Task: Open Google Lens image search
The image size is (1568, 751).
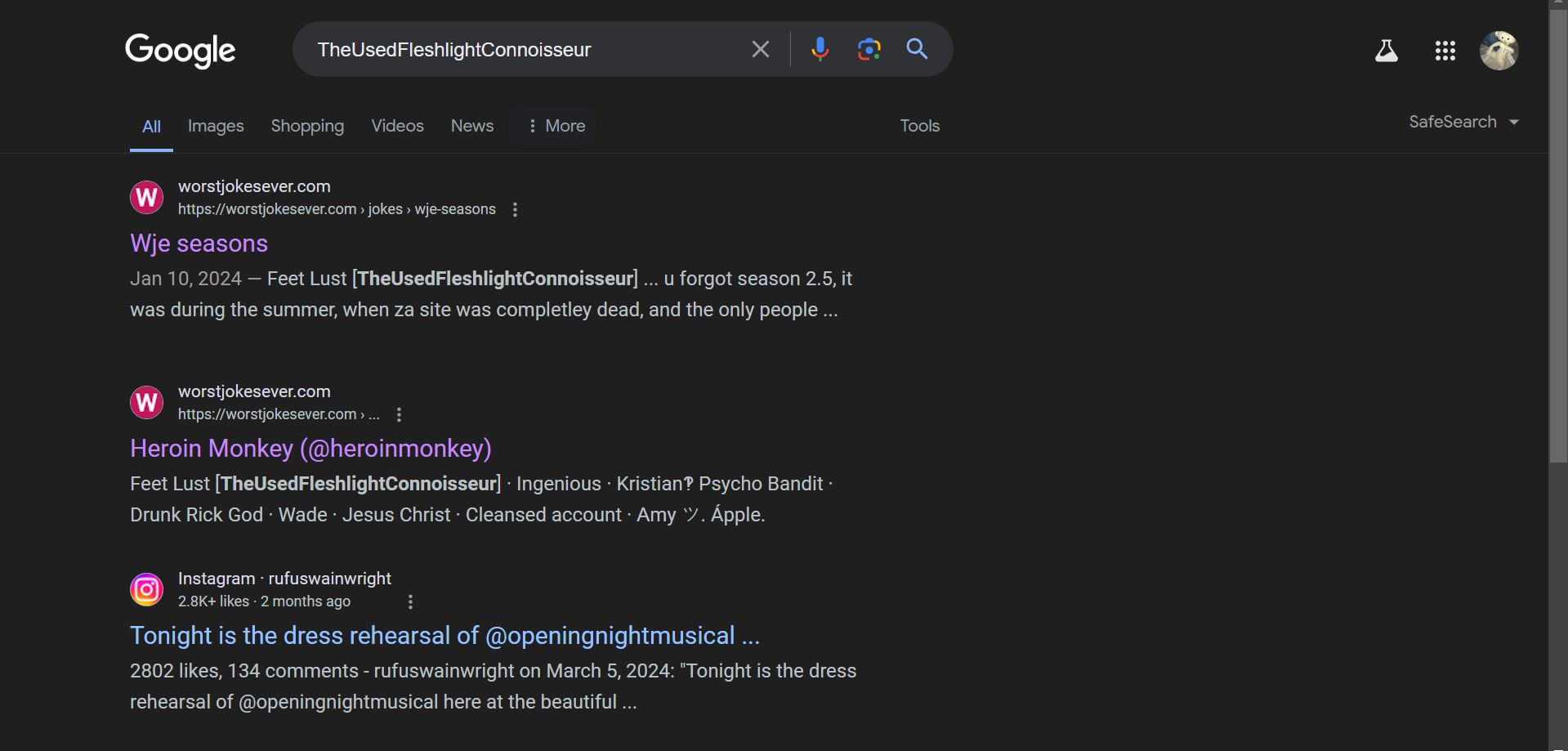Action: click(x=869, y=50)
